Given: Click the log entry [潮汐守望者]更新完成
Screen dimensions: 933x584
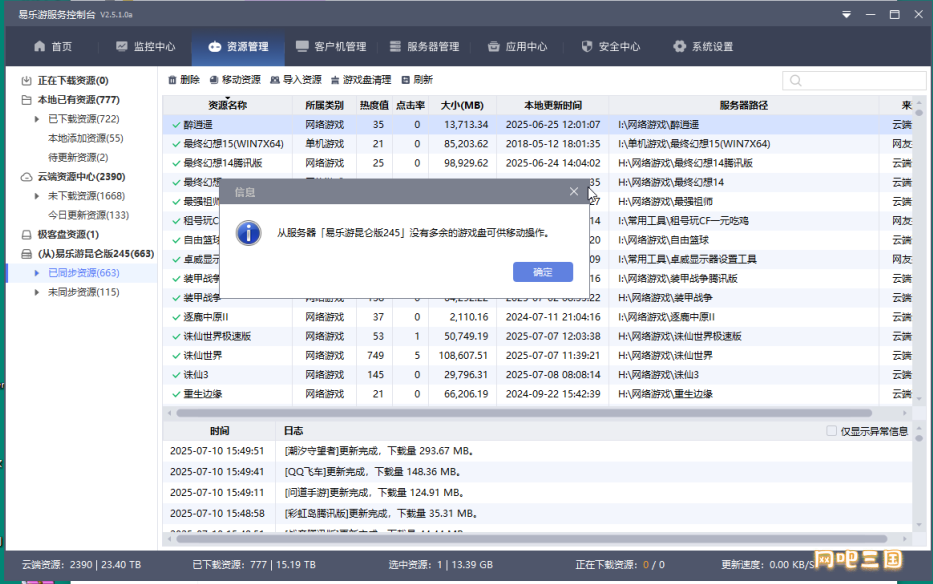Looking at the screenshot, I should pyautogui.click(x=380, y=451).
